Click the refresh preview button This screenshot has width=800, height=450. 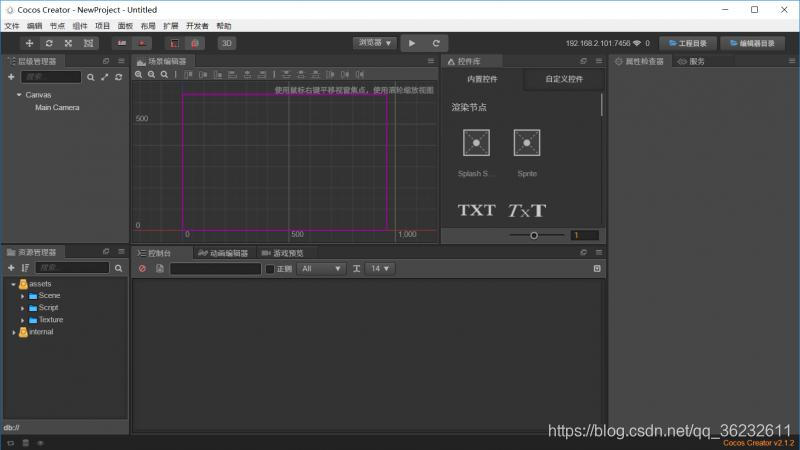pyautogui.click(x=436, y=43)
